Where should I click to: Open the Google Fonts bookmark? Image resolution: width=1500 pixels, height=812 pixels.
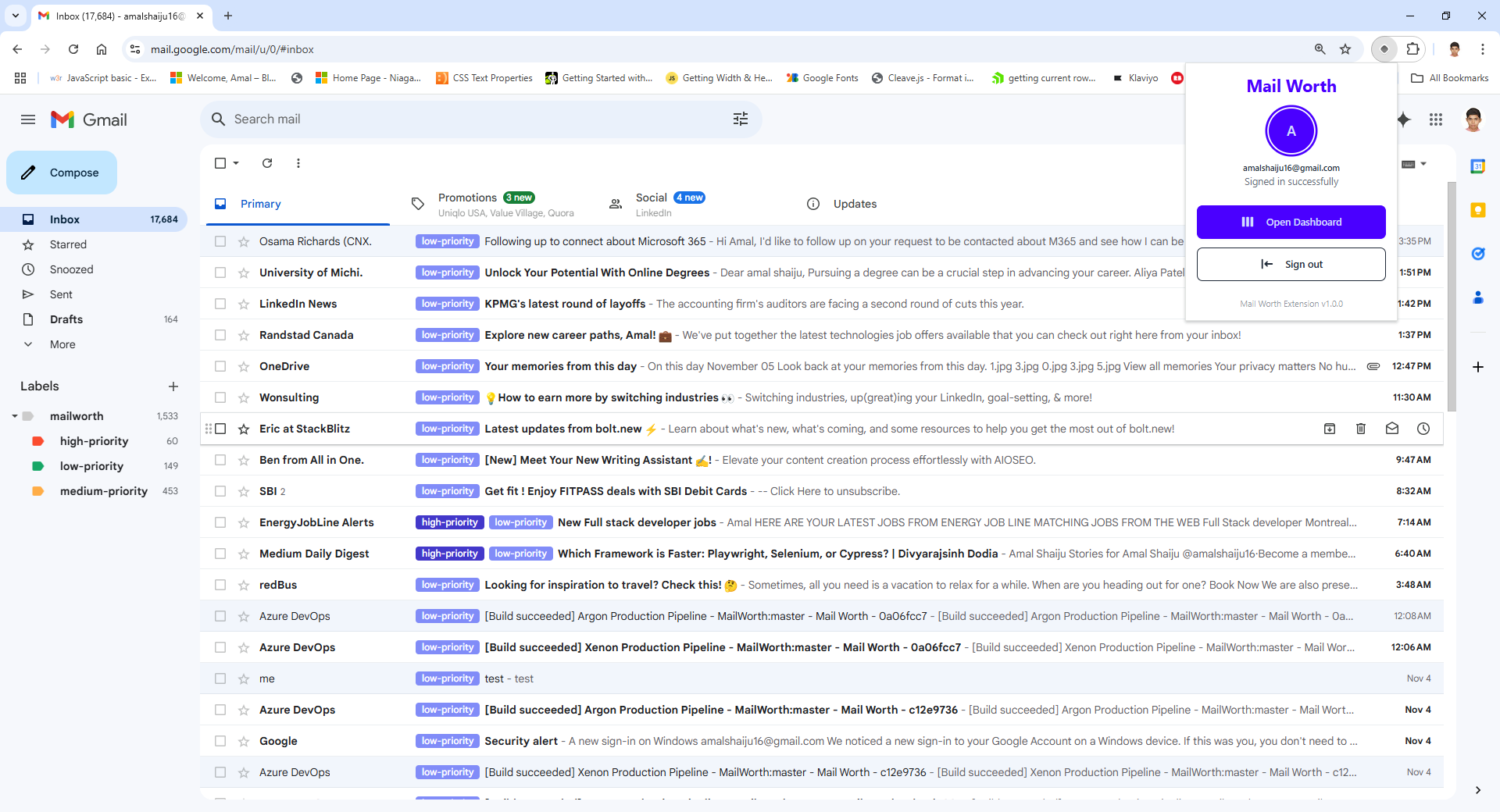(x=822, y=78)
